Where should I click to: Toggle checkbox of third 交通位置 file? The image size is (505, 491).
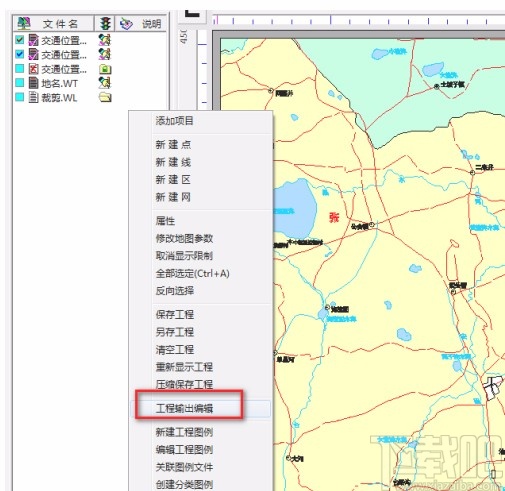[x=20, y=68]
